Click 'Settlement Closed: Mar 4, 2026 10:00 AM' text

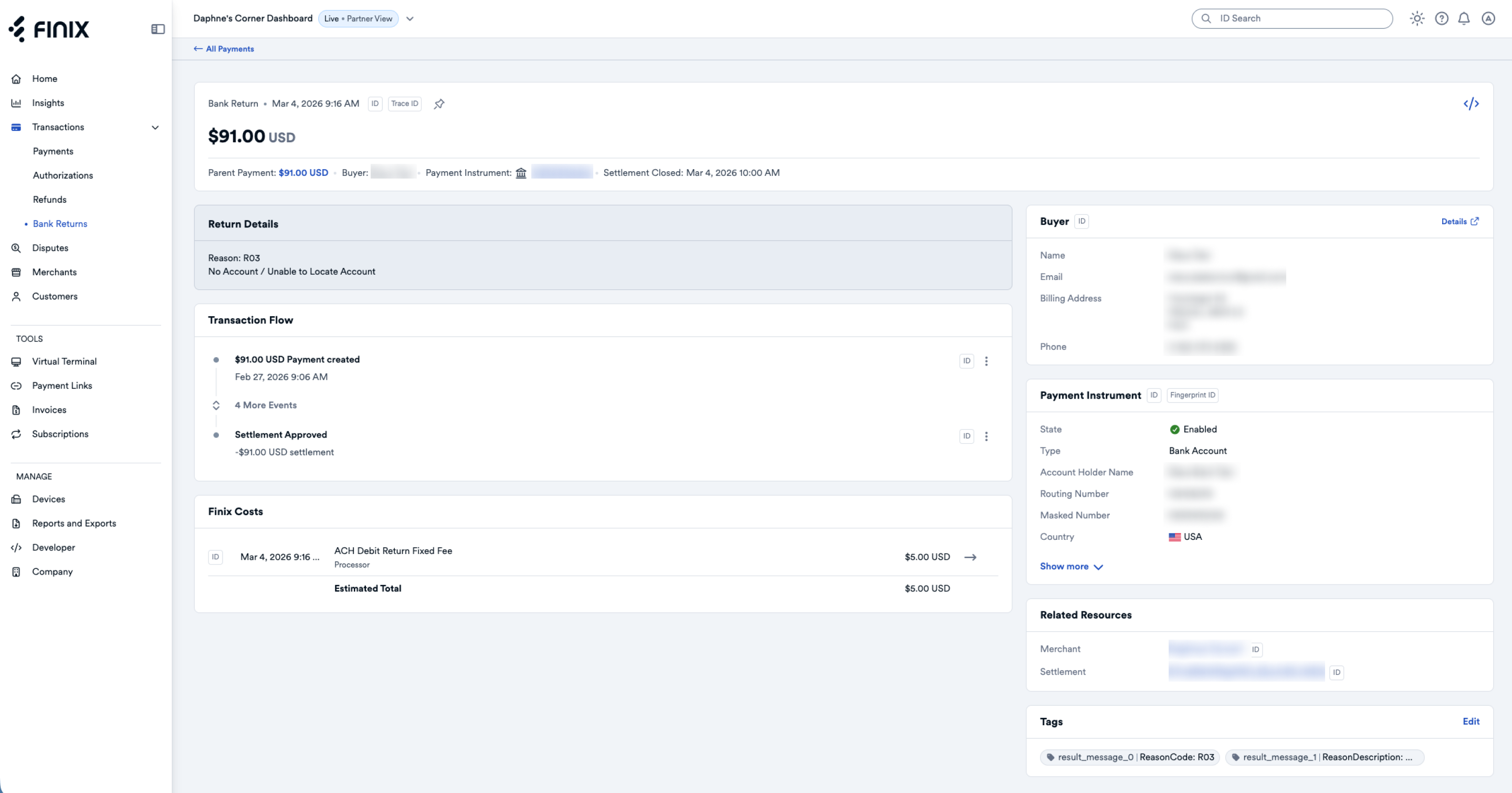tap(691, 173)
